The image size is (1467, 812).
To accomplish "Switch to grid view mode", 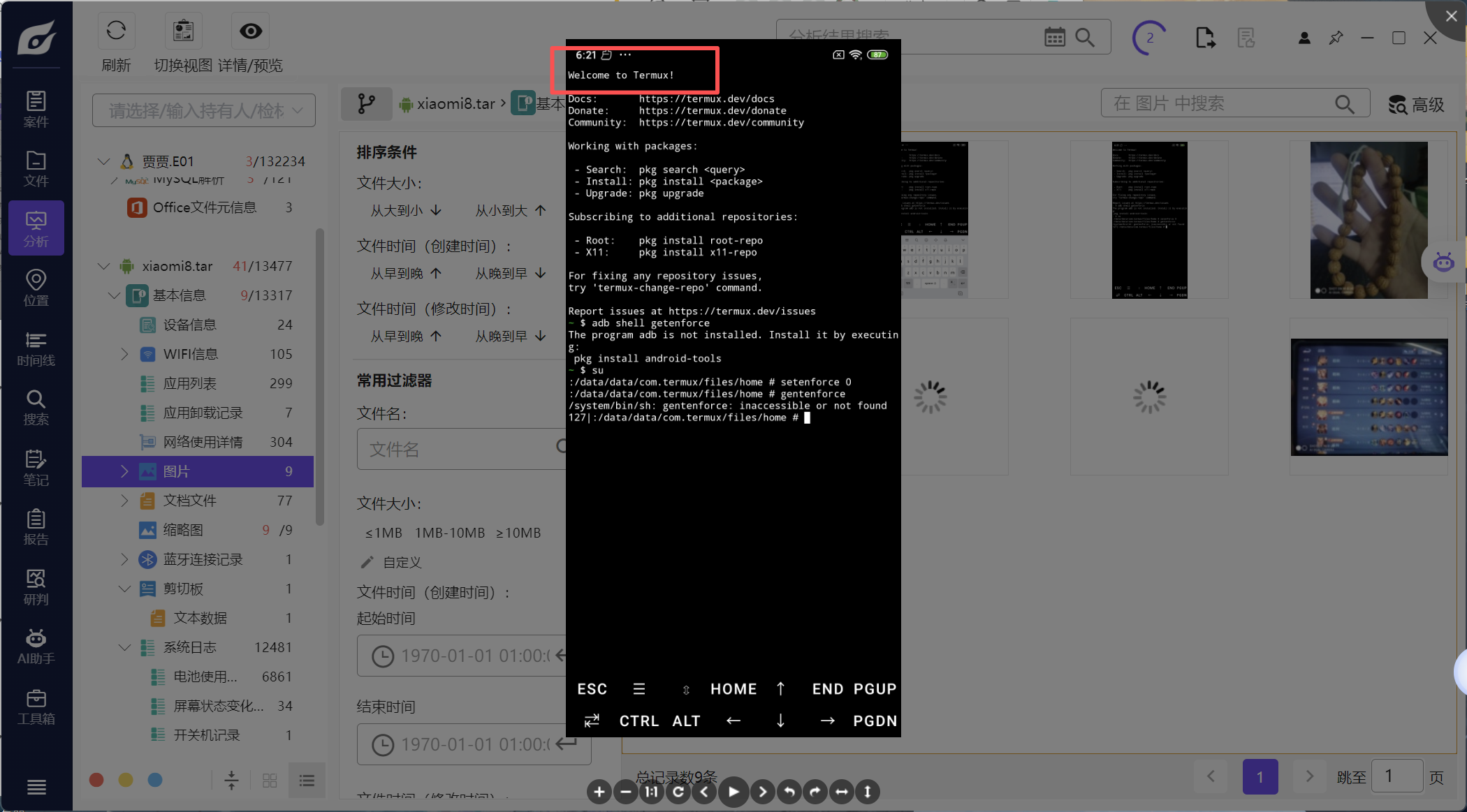I will click(270, 781).
